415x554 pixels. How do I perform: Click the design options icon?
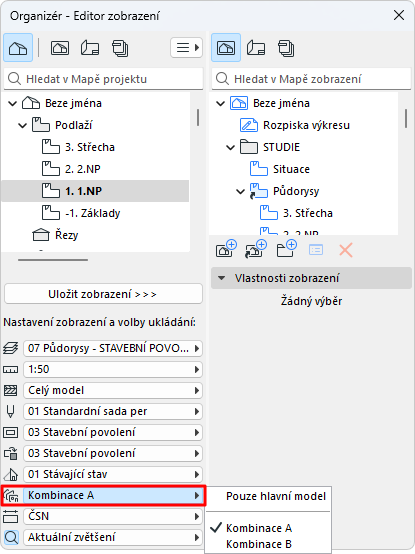(x=11, y=495)
